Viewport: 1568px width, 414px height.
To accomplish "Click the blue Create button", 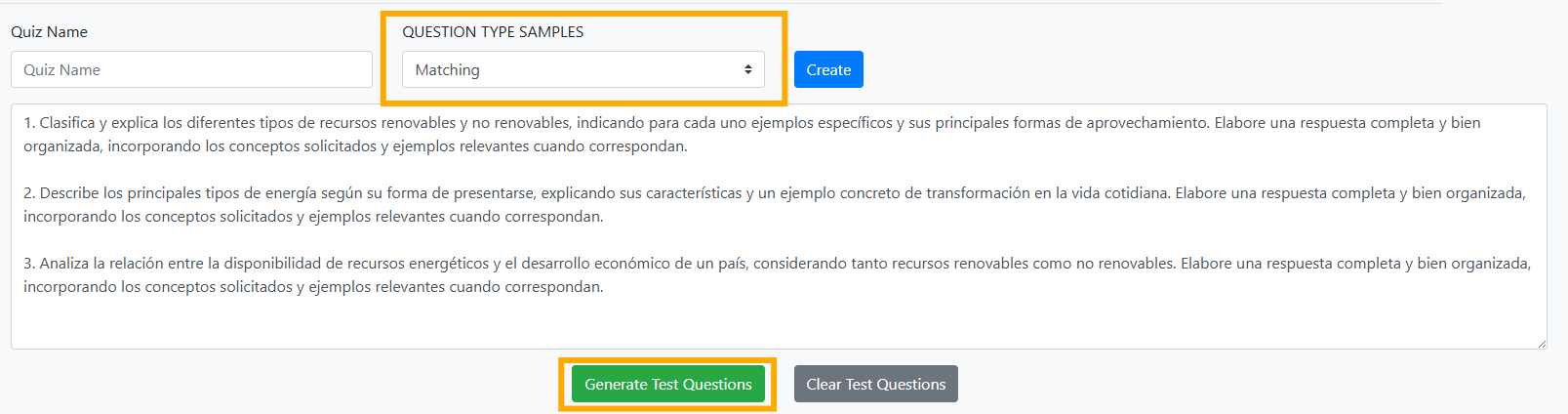I will (x=828, y=69).
